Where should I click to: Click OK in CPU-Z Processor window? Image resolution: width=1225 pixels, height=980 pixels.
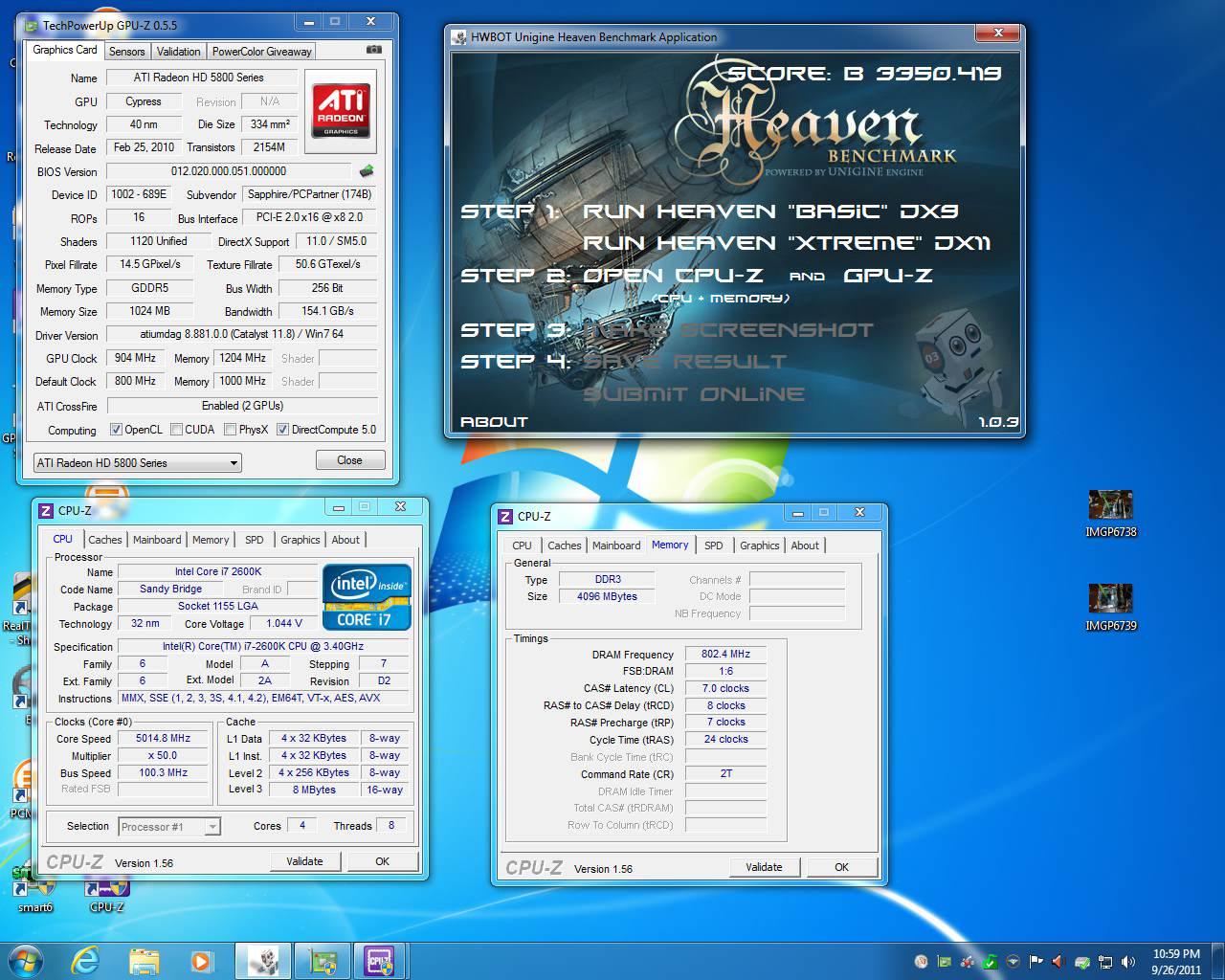pos(382,861)
